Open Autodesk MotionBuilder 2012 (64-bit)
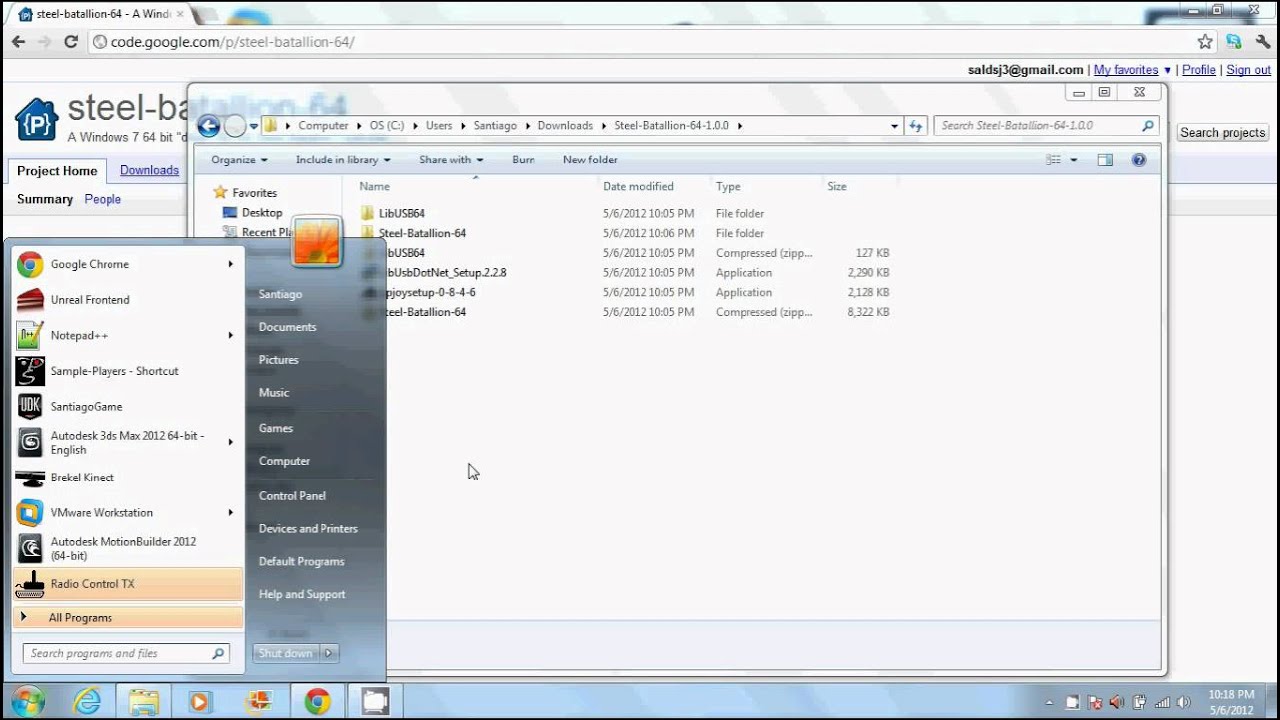Viewport: 1280px width, 720px height. [127, 548]
